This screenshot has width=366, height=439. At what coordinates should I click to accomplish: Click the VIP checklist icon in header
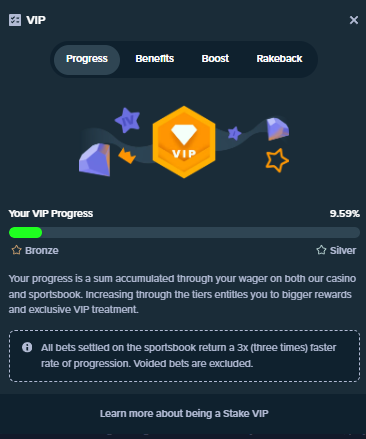pos(15,20)
